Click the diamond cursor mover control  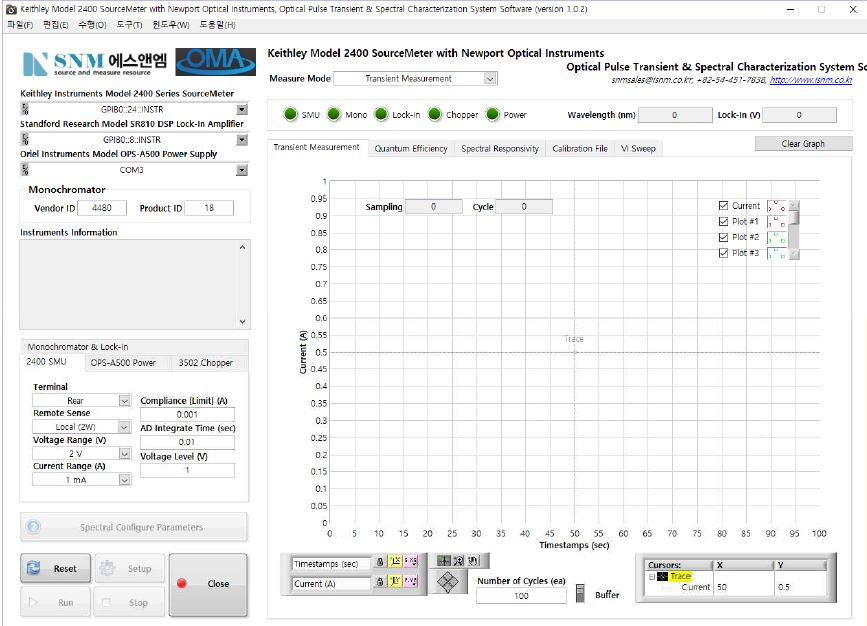[447, 582]
